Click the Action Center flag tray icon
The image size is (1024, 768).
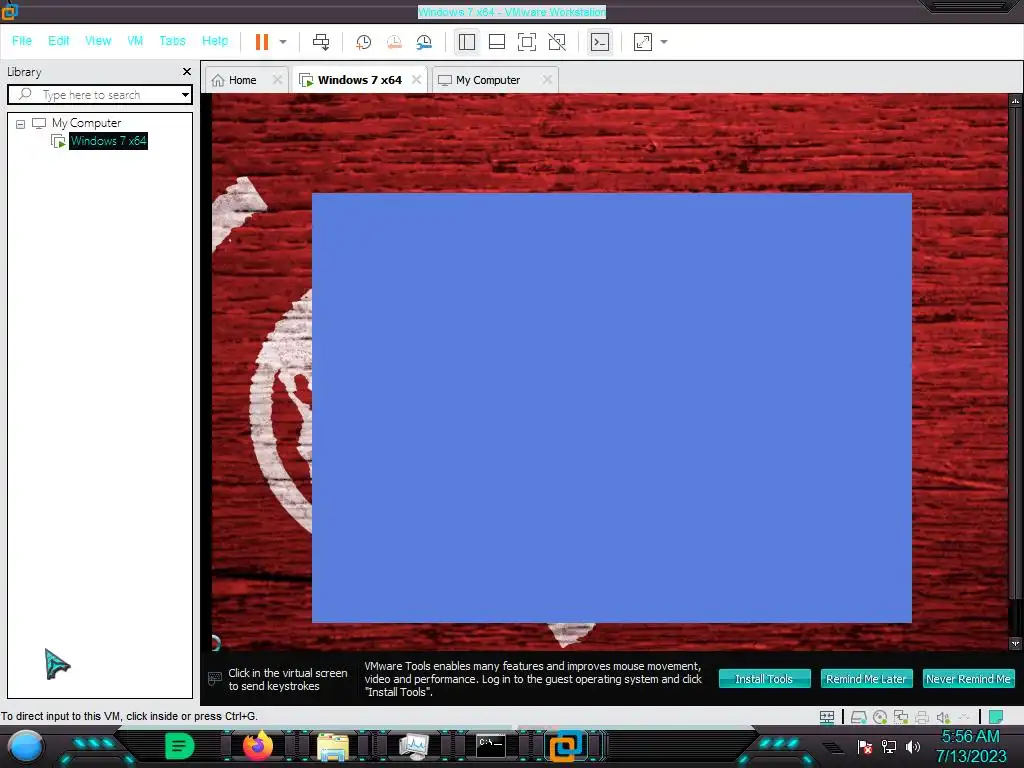click(865, 747)
